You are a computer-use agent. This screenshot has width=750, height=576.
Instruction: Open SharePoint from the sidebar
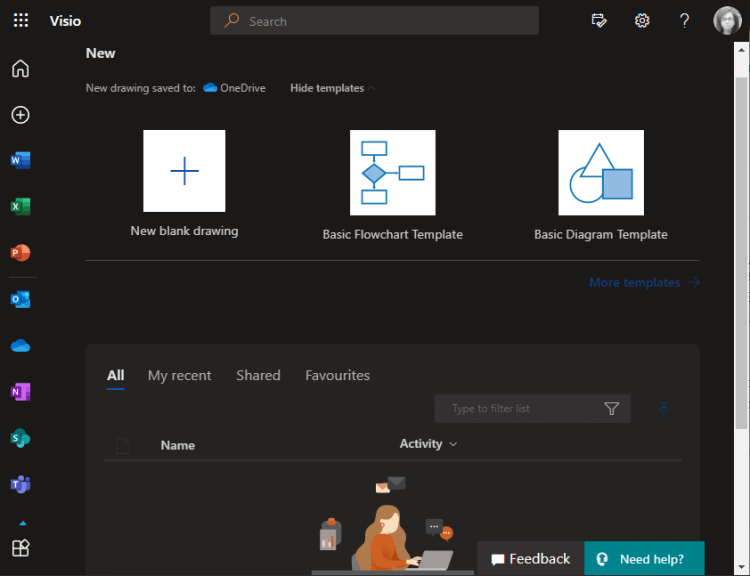pos(21,438)
